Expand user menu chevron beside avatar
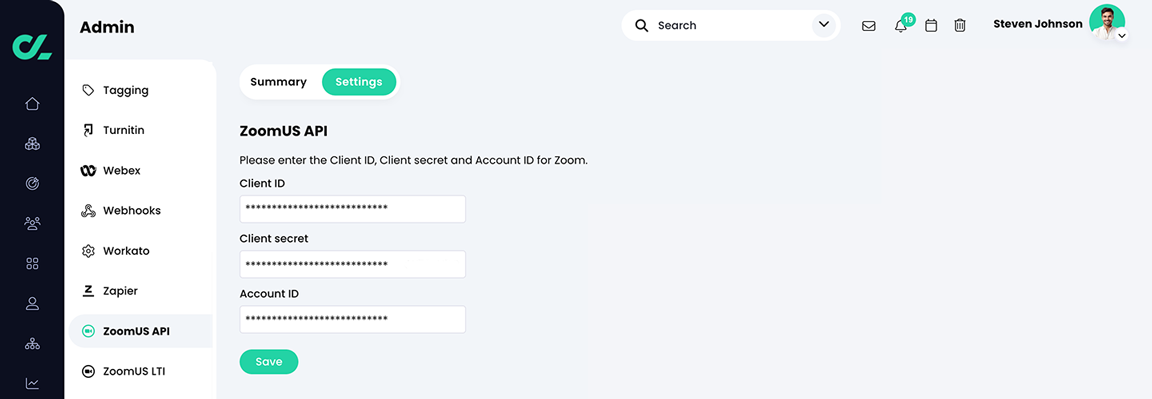 point(1121,35)
